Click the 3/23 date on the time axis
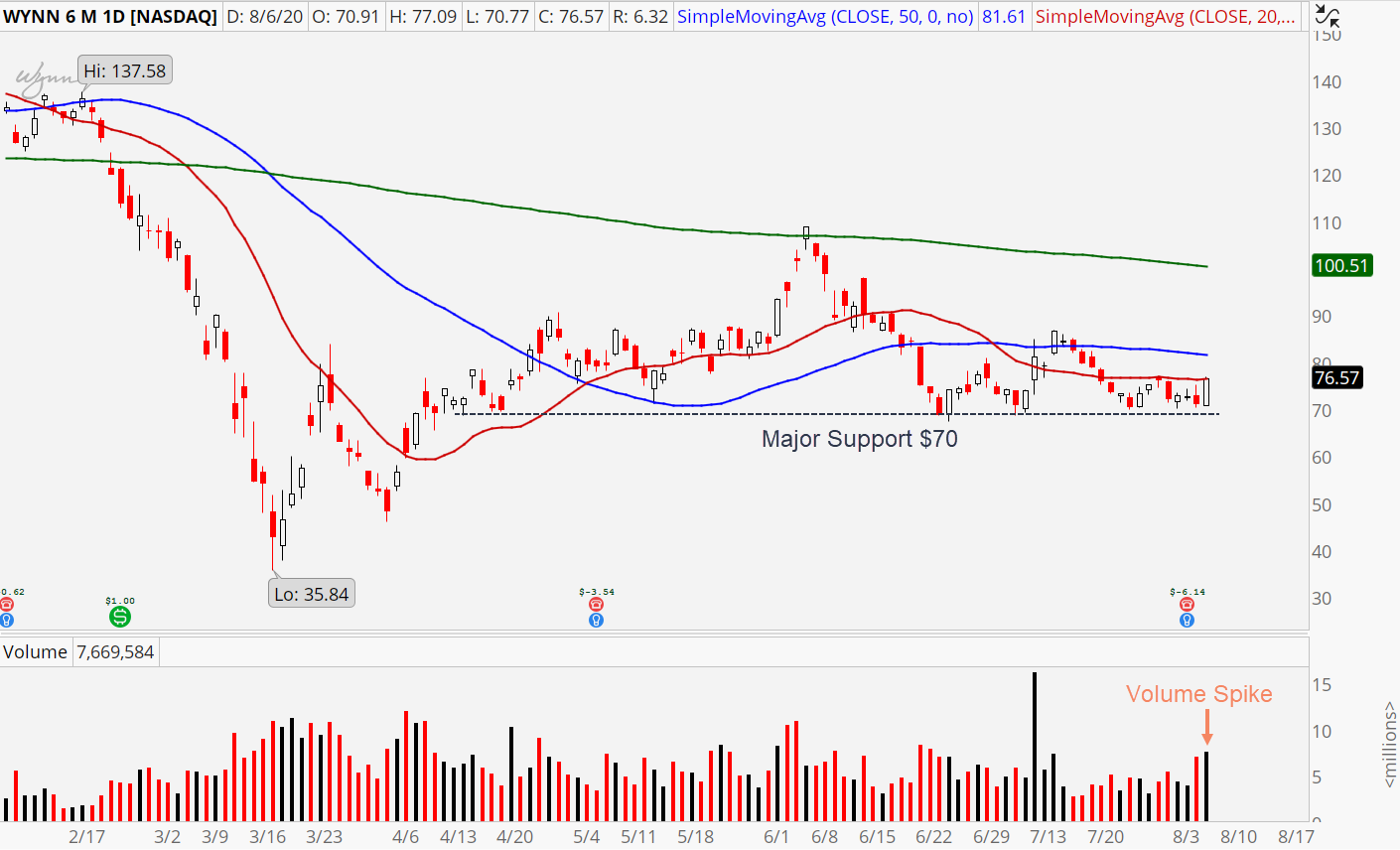The width and height of the screenshot is (1400, 850). [324, 836]
